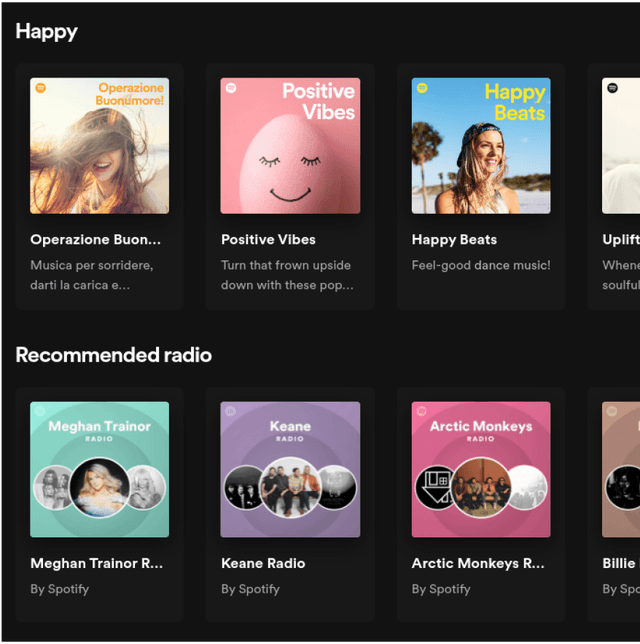Open the partially visible Billie radio card
The image size is (640, 644).
614,504
